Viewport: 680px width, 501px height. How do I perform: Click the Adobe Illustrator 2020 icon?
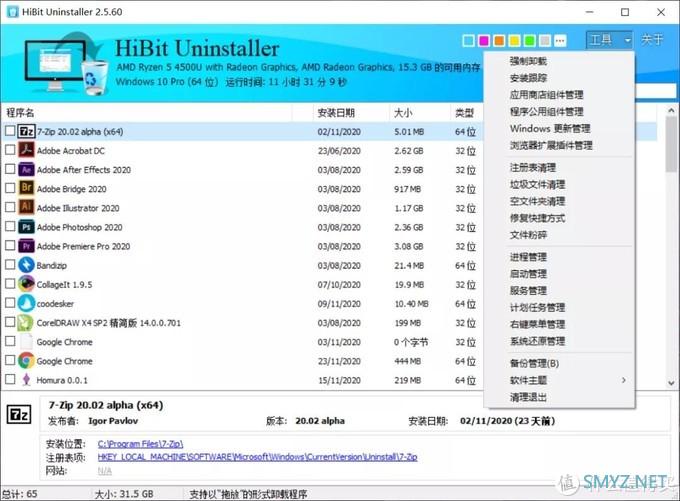pos(26,207)
